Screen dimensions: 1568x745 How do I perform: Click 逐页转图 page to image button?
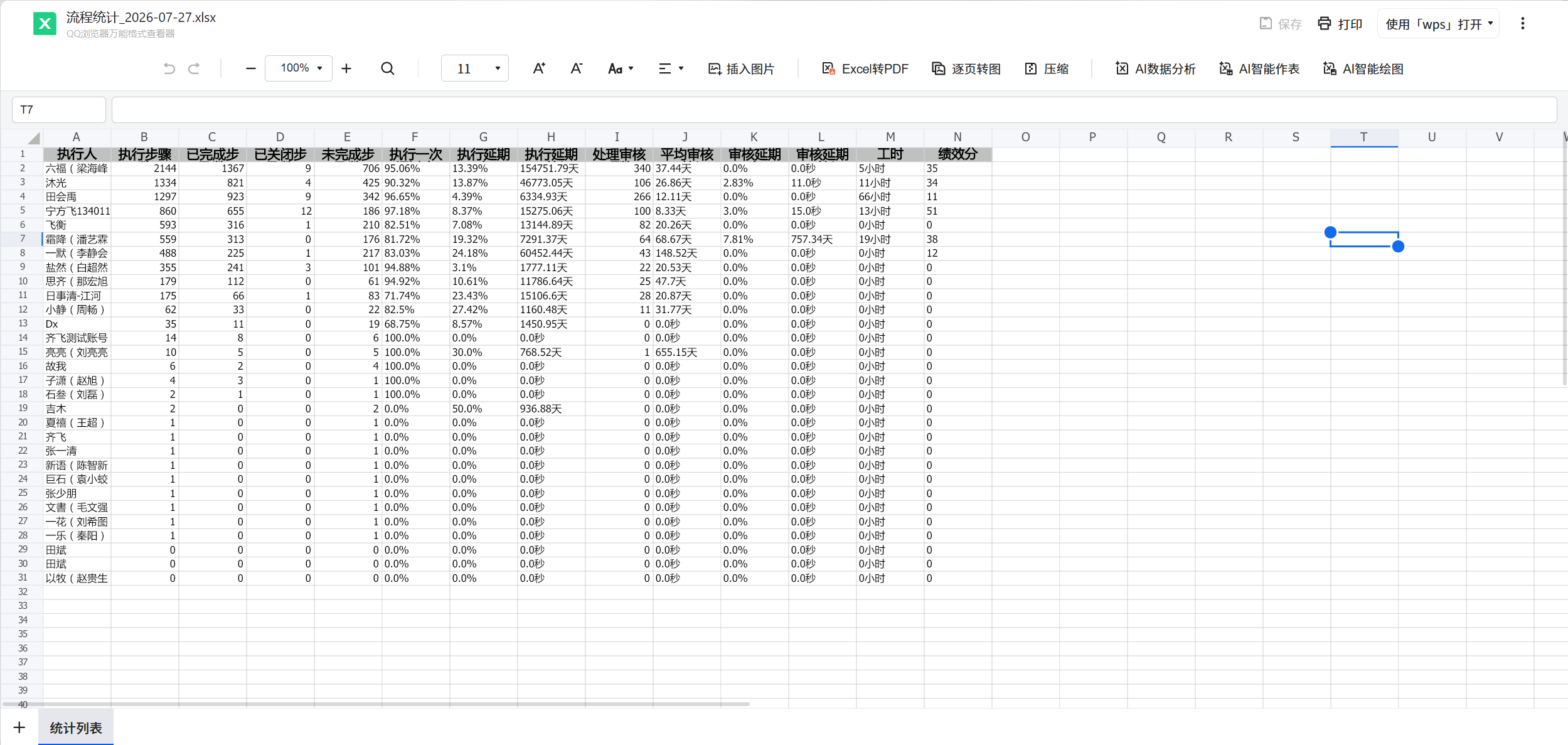pyautogui.click(x=966, y=68)
